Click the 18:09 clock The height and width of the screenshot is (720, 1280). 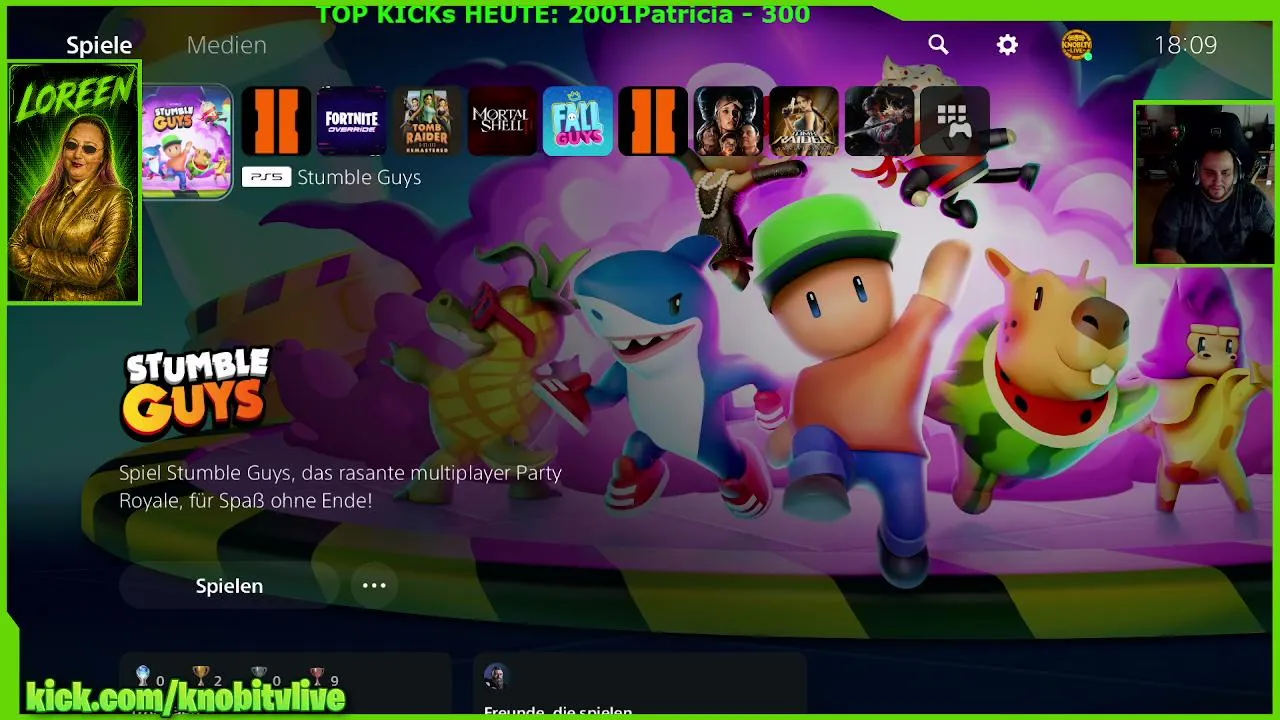[1185, 45]
